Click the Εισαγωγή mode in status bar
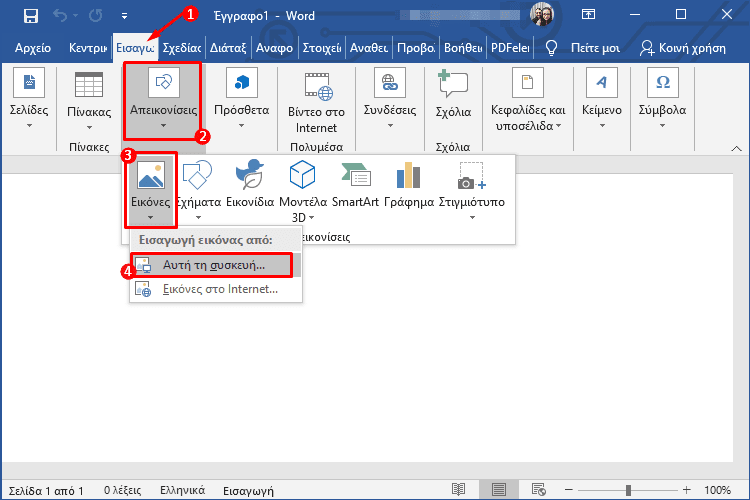The image size is (750, 500). 248,490
